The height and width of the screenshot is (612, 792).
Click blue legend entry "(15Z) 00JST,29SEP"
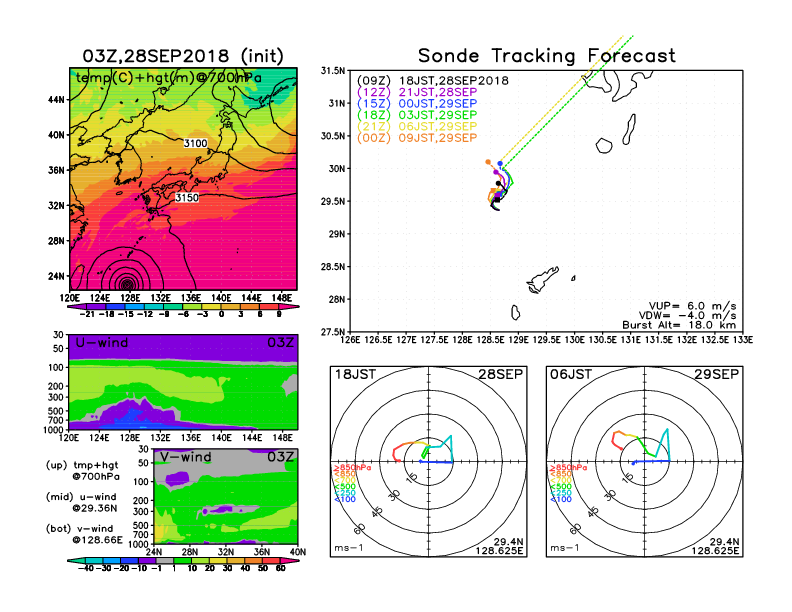[x=417, y=104]
